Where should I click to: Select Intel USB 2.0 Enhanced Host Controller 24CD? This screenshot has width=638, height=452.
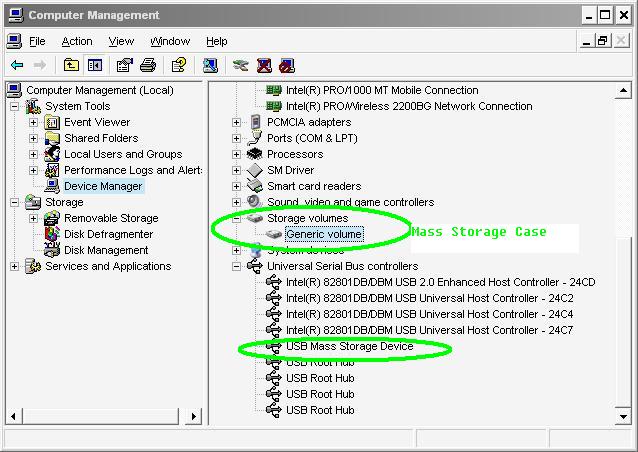[441, 282]
